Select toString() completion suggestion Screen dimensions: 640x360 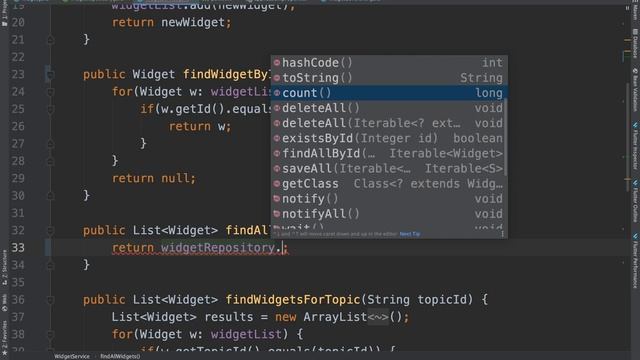389,78
